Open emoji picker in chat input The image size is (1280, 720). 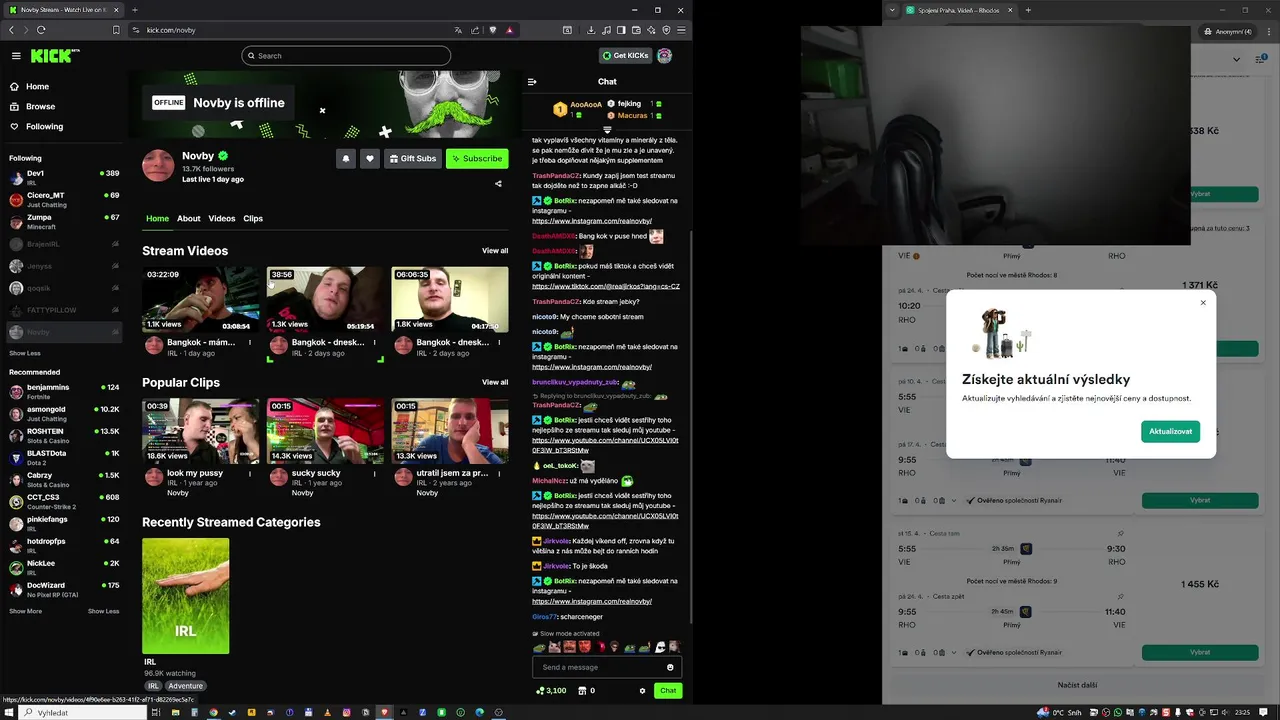(x=670, y=667)
